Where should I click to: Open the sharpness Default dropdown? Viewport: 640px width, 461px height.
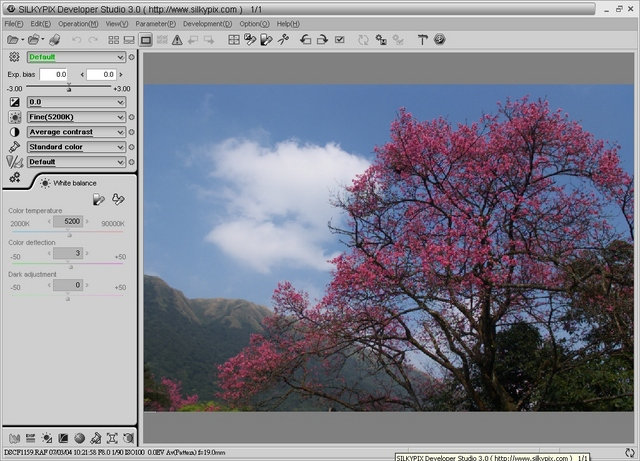coord(76,162)
